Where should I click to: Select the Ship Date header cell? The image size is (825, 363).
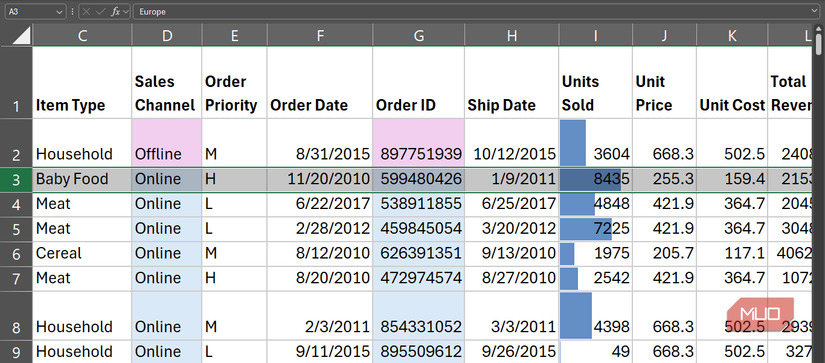512,83
